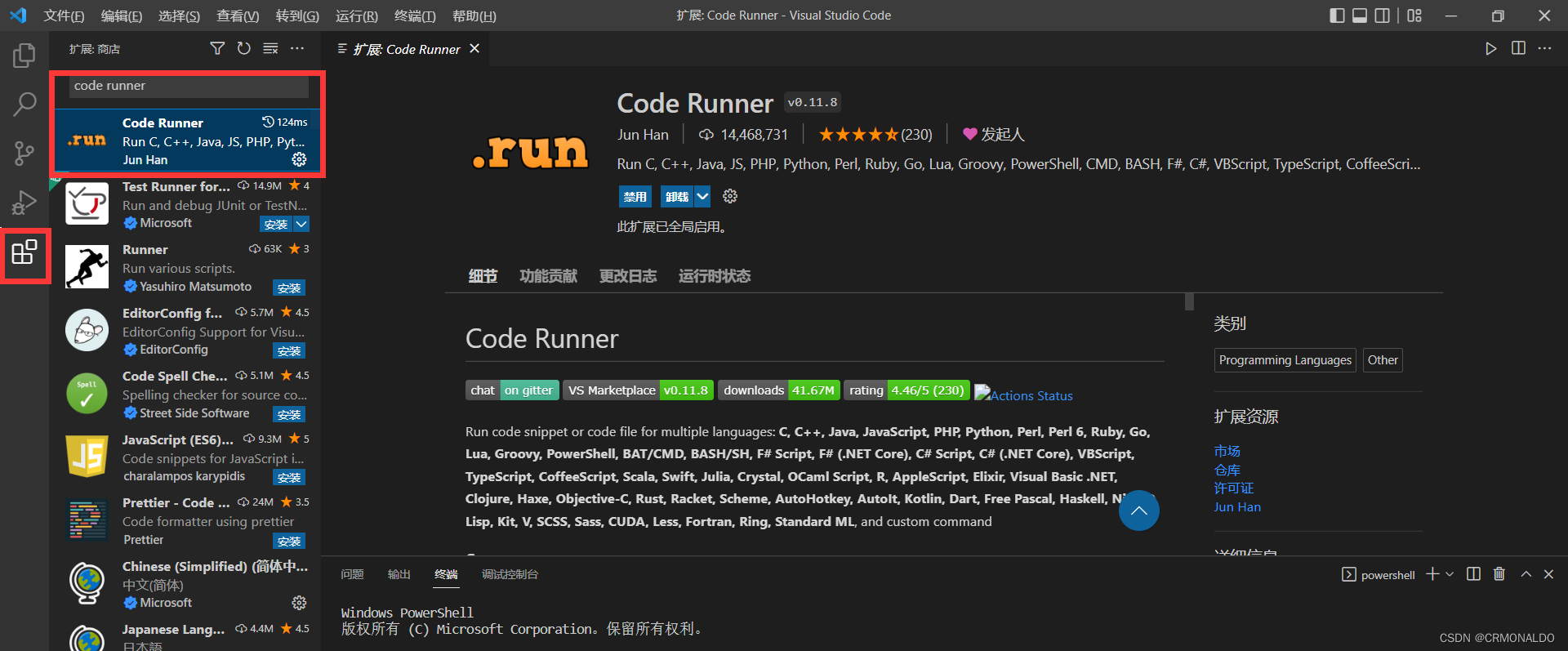This screenshot has height=651, width=1568.
Task: Click the Jun Han resource link
Action: point(1237,506)
